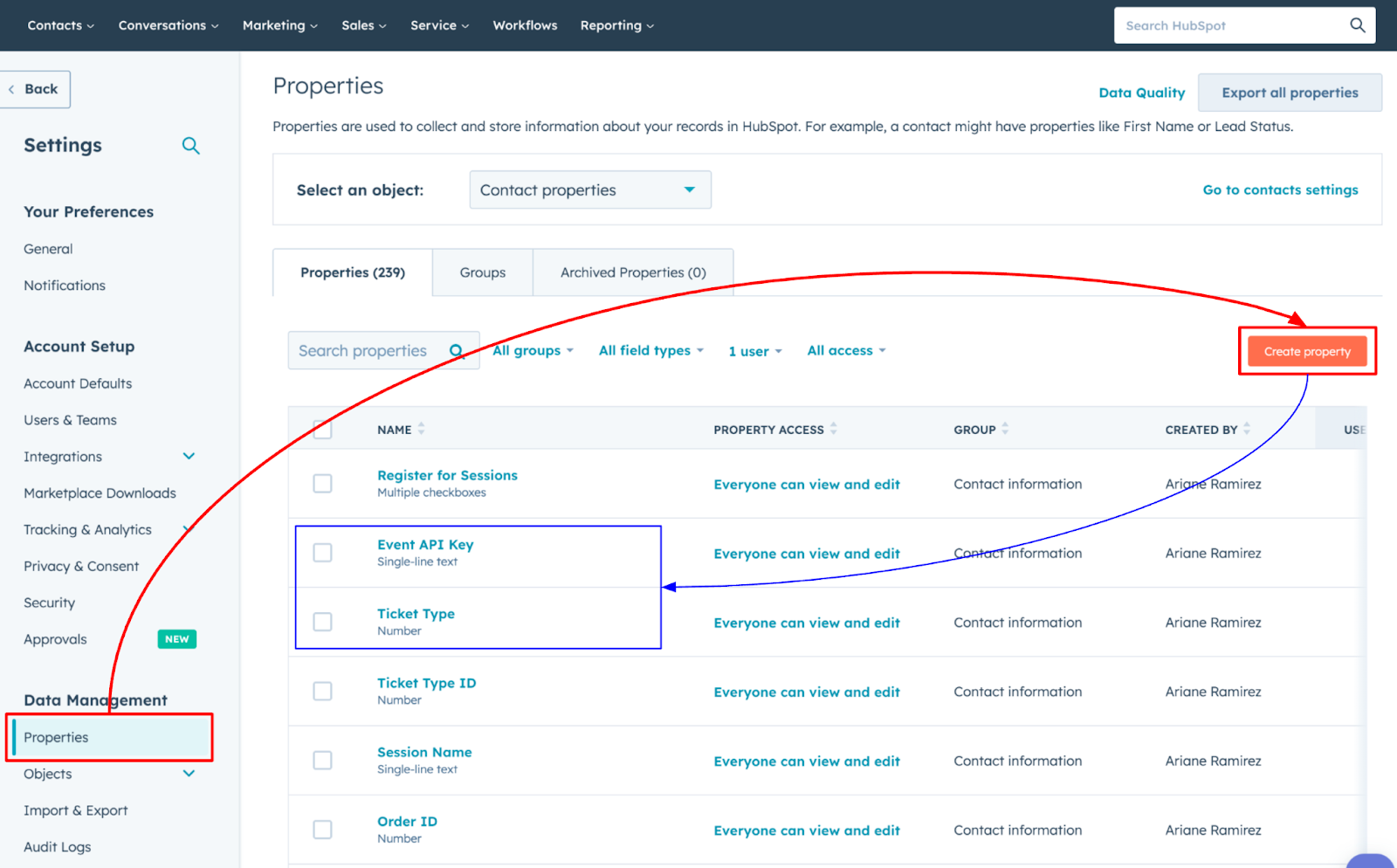Open Privacy & Consent in sidebar
Viewport: 1397px width, 868px height.
81,567
